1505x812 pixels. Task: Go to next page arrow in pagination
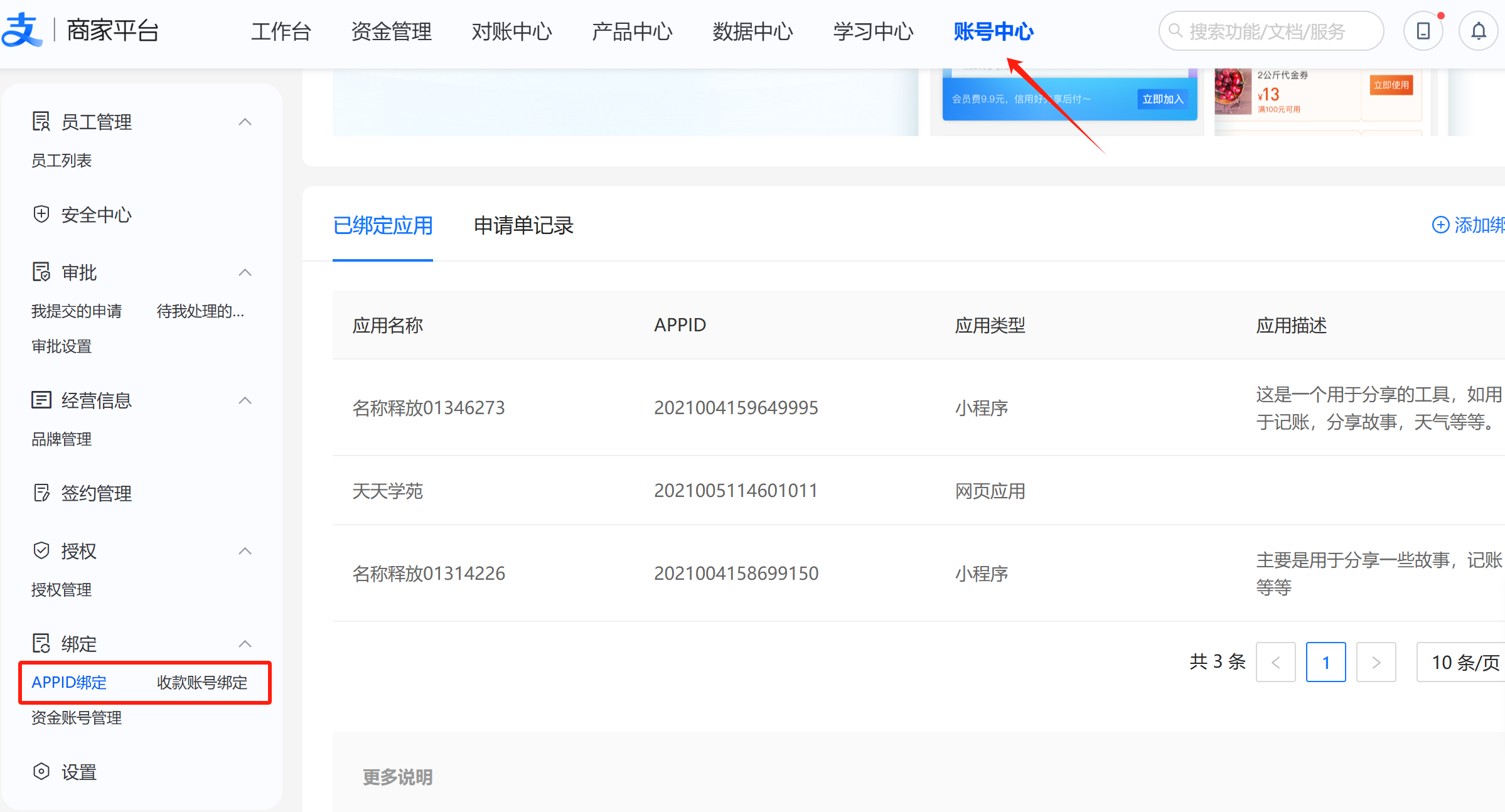click(1376, 662)
